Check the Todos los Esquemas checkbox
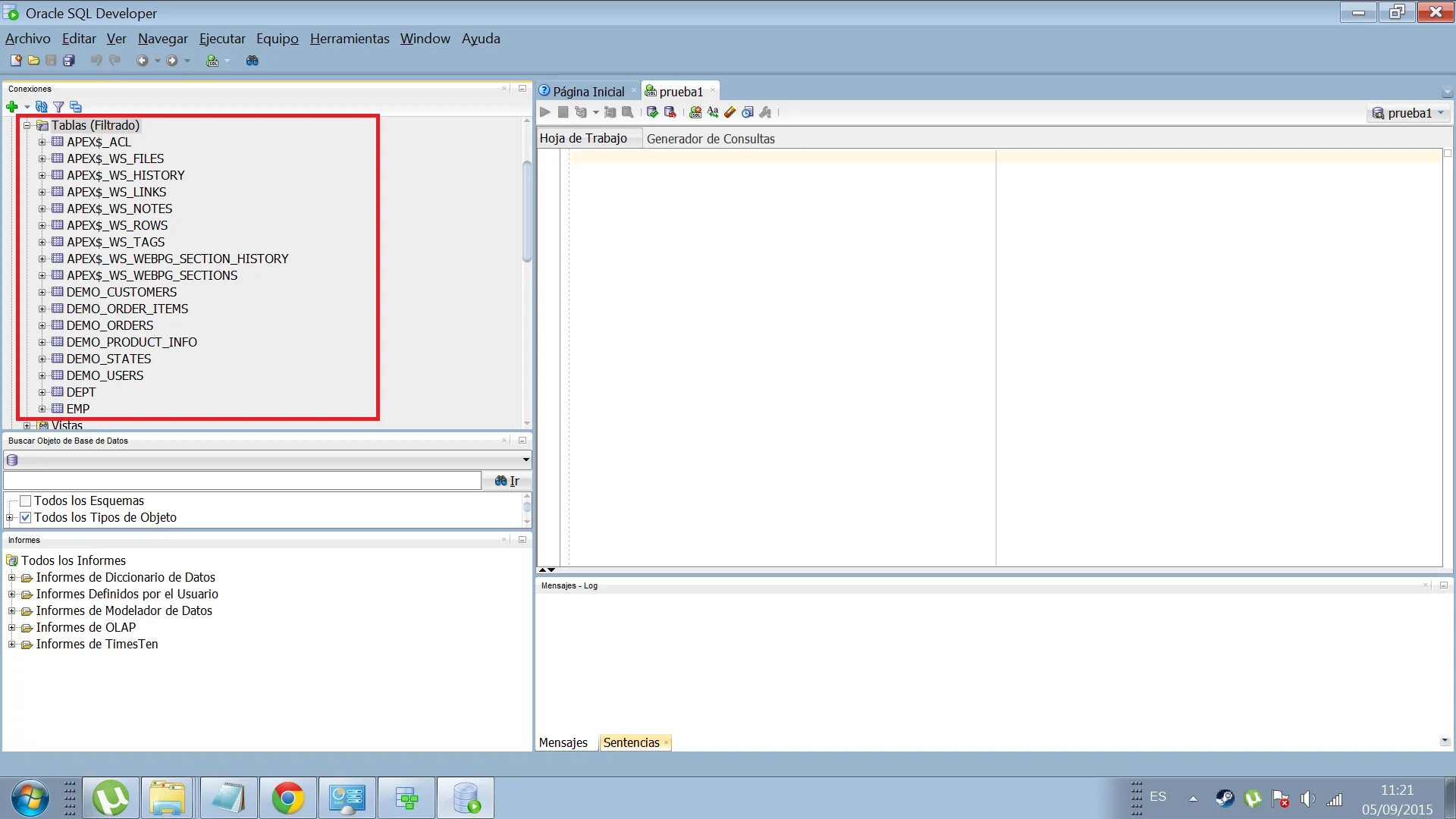1456x819 pixels. tap(25, 500)
